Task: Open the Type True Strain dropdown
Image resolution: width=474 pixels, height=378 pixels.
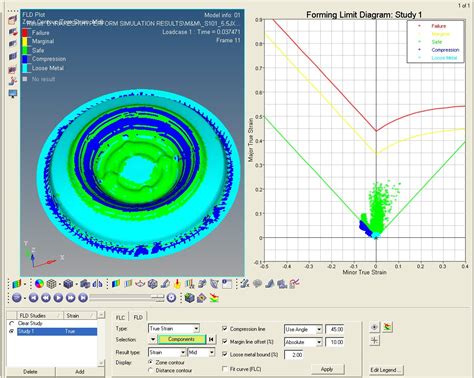Action: [x=174, y=329]
